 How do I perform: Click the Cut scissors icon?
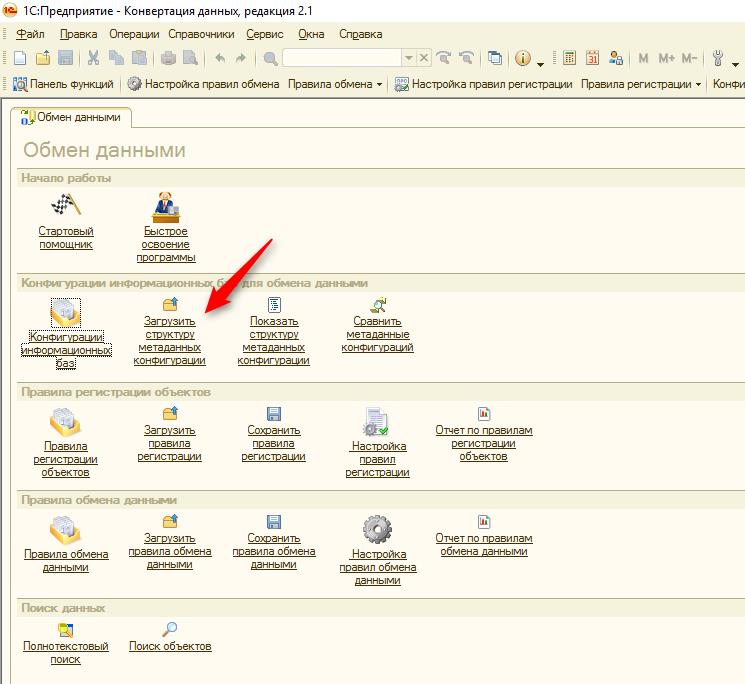93,58
